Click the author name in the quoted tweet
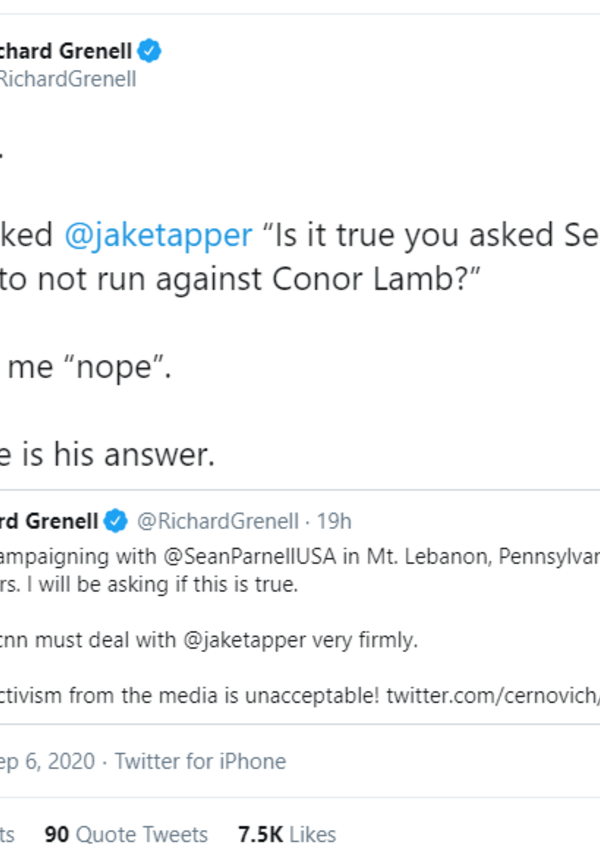Screen dimensions: 600x867 coord(50,521)
